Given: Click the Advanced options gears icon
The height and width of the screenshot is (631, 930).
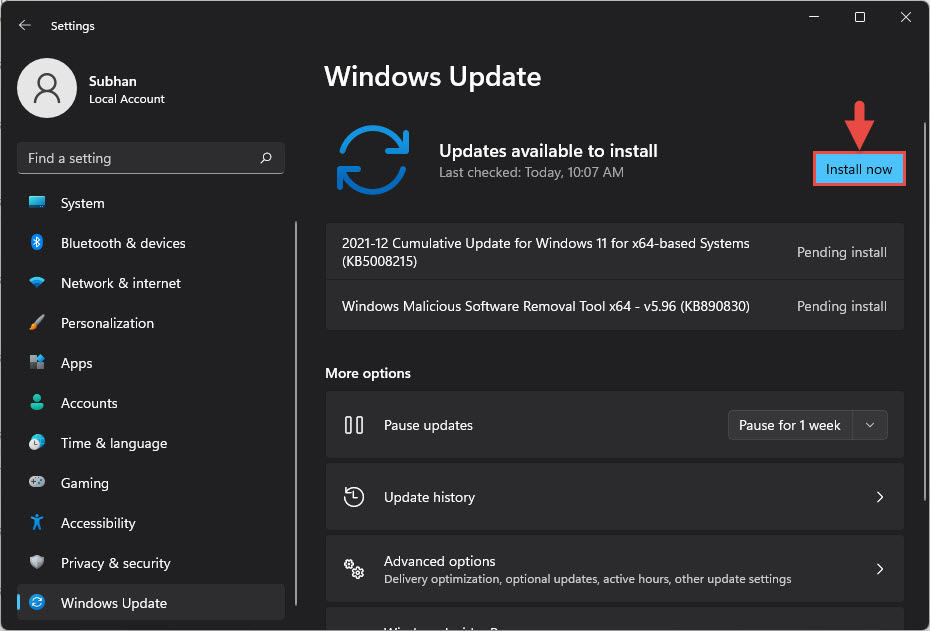Looking at the screenshot, I should click(354, 569).
